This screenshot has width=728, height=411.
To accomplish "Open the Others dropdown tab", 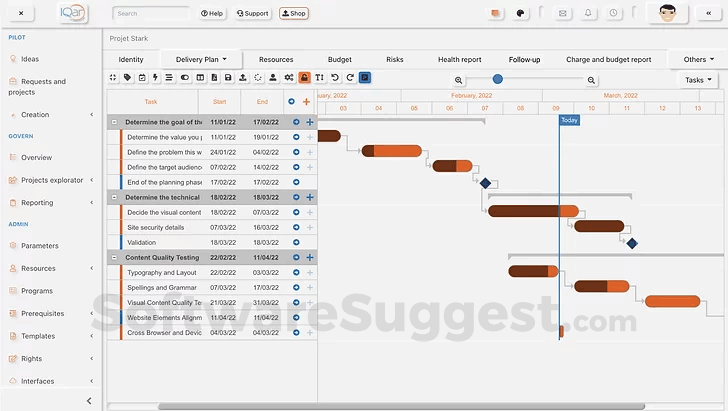I will [x=698, y=60].
